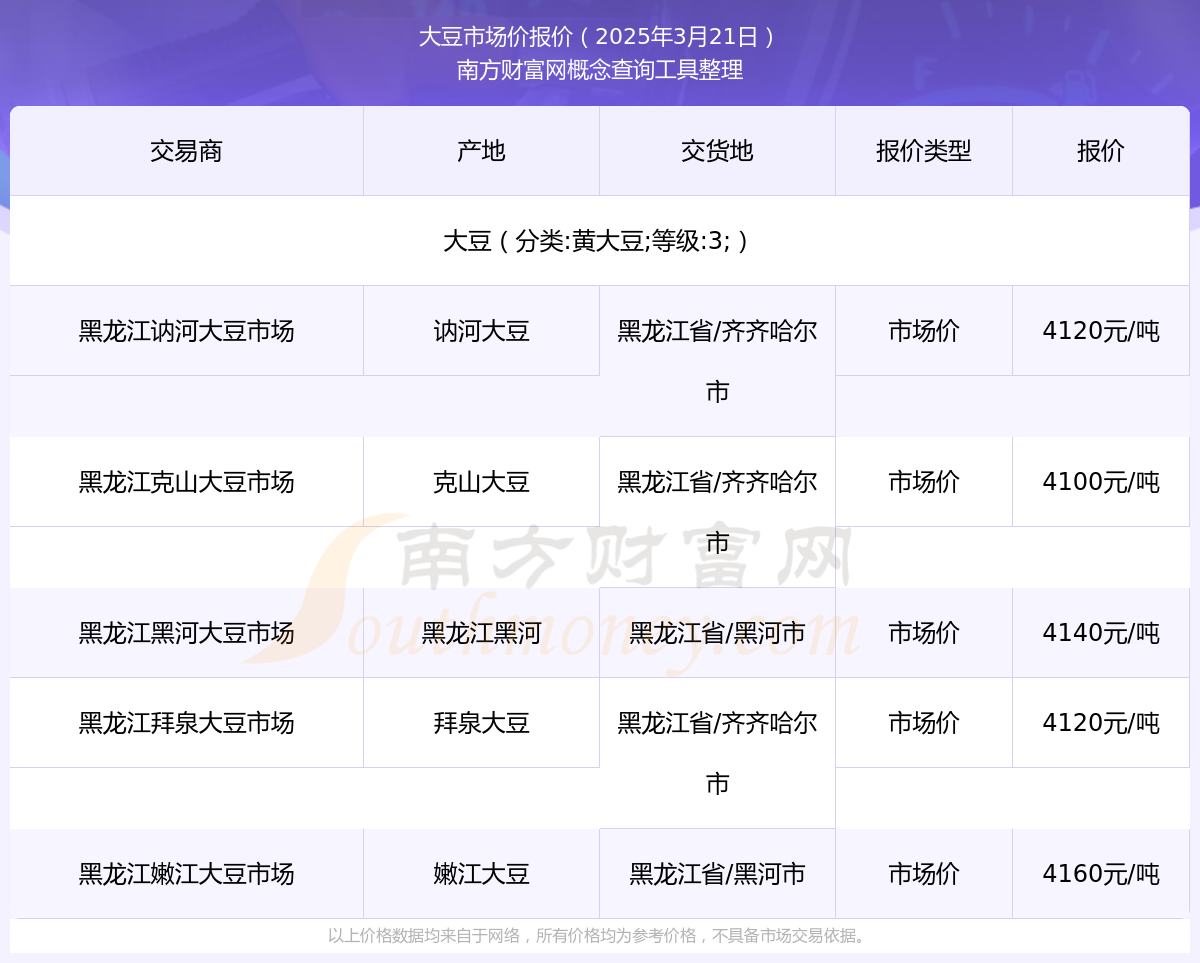Click 市场价 in the 黑河大豆市场 row
Viewport: 1200px width, 963px height.
pos(924,633)
